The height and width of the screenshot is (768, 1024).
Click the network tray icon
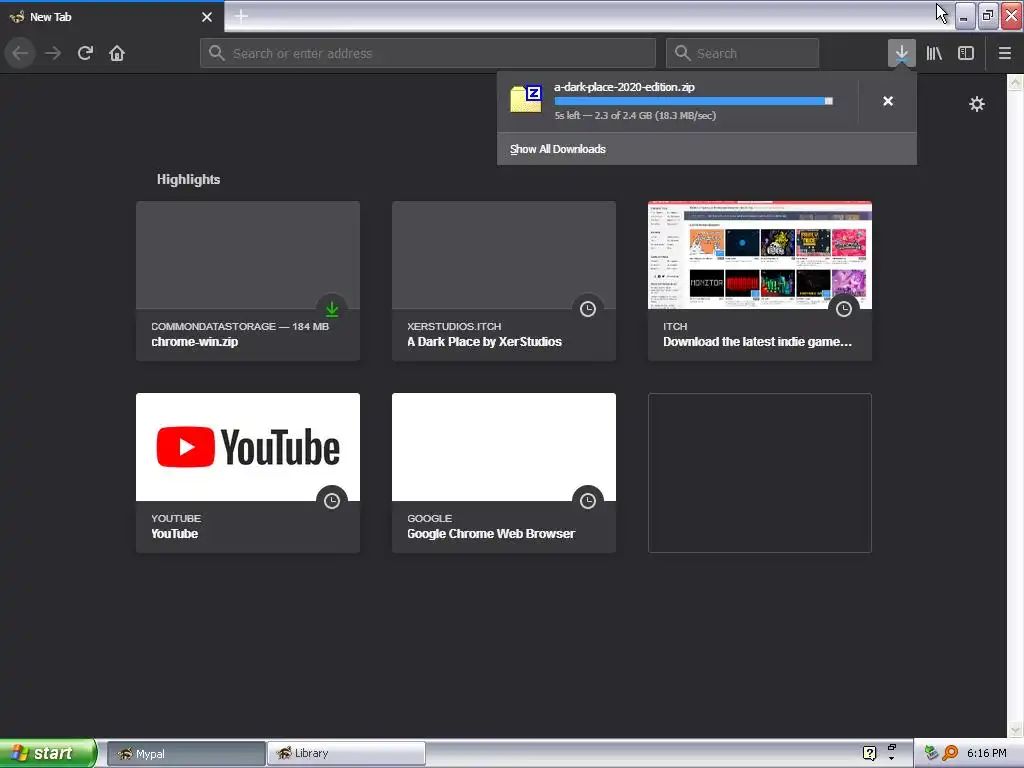(x=931, y=753)
